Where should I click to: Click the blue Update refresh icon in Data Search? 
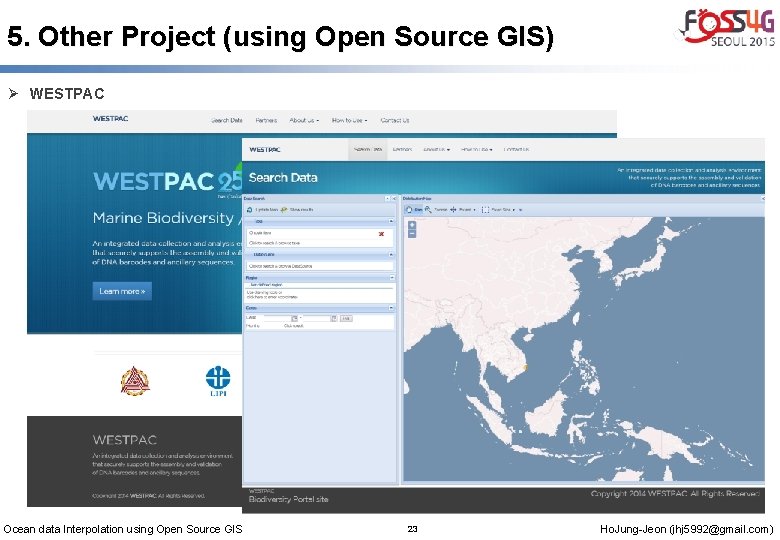coord(250,210)
